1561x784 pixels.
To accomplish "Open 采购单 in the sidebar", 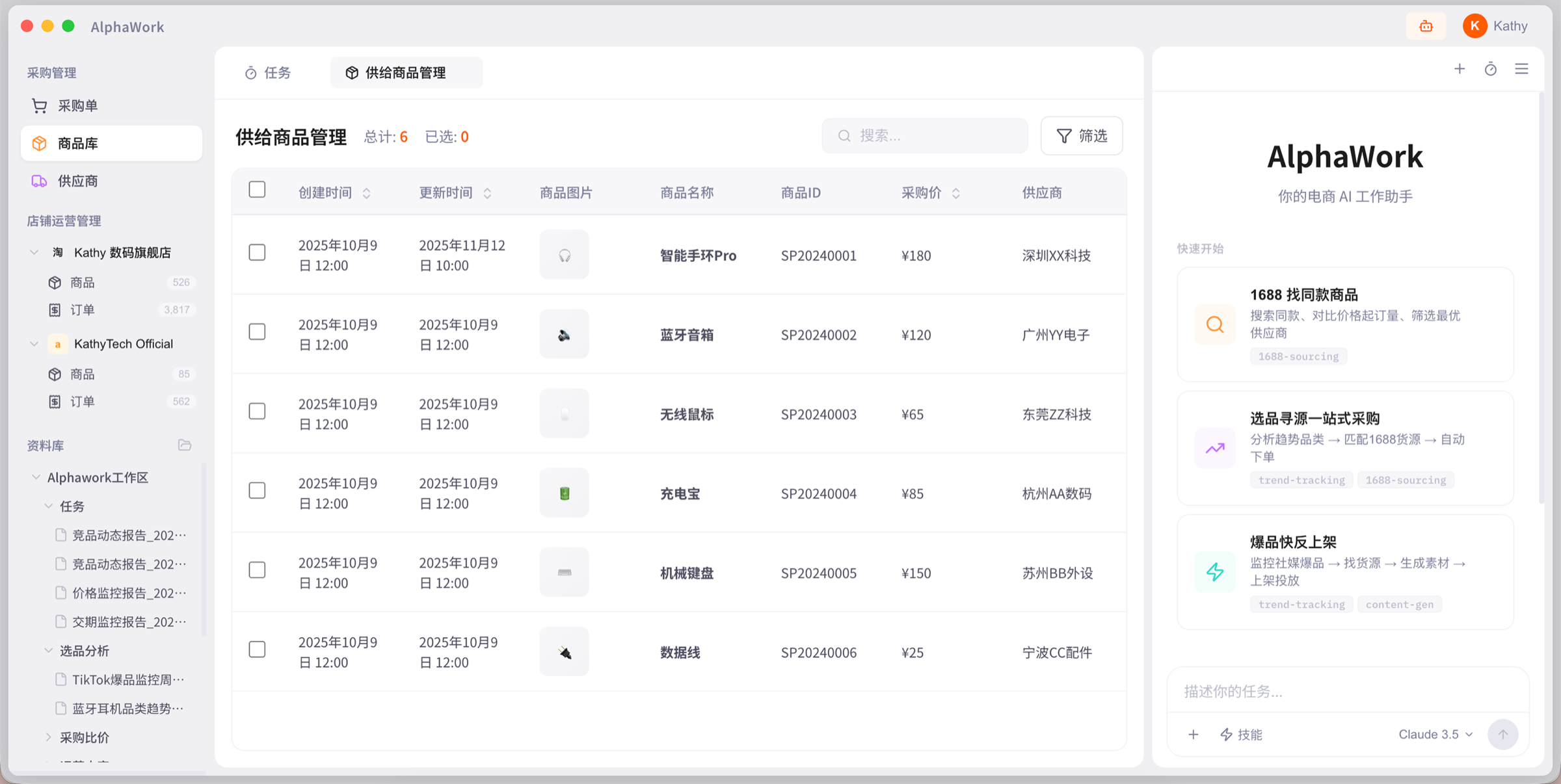I will (x=111, y=106).
